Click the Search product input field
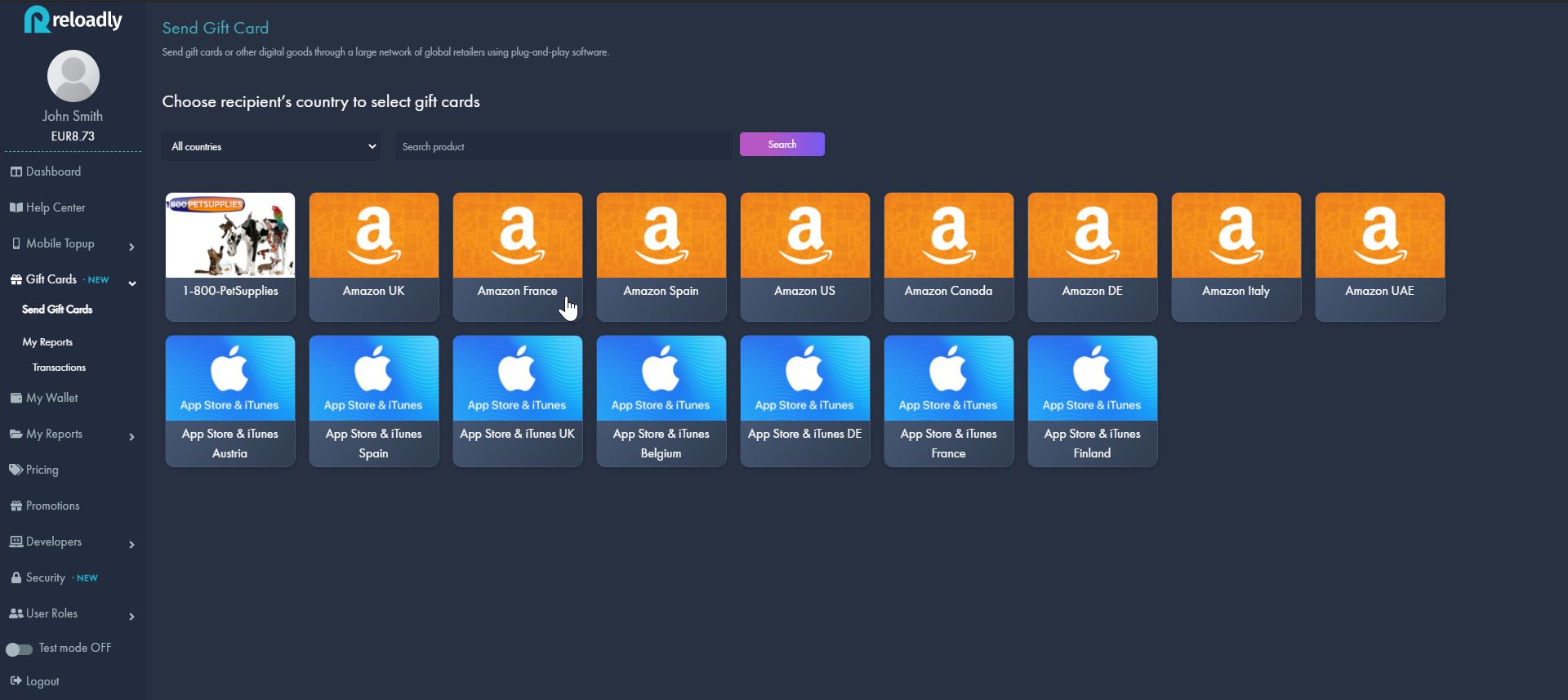Viewport: 1568px width, 700px height. click(x=563, y=146)
